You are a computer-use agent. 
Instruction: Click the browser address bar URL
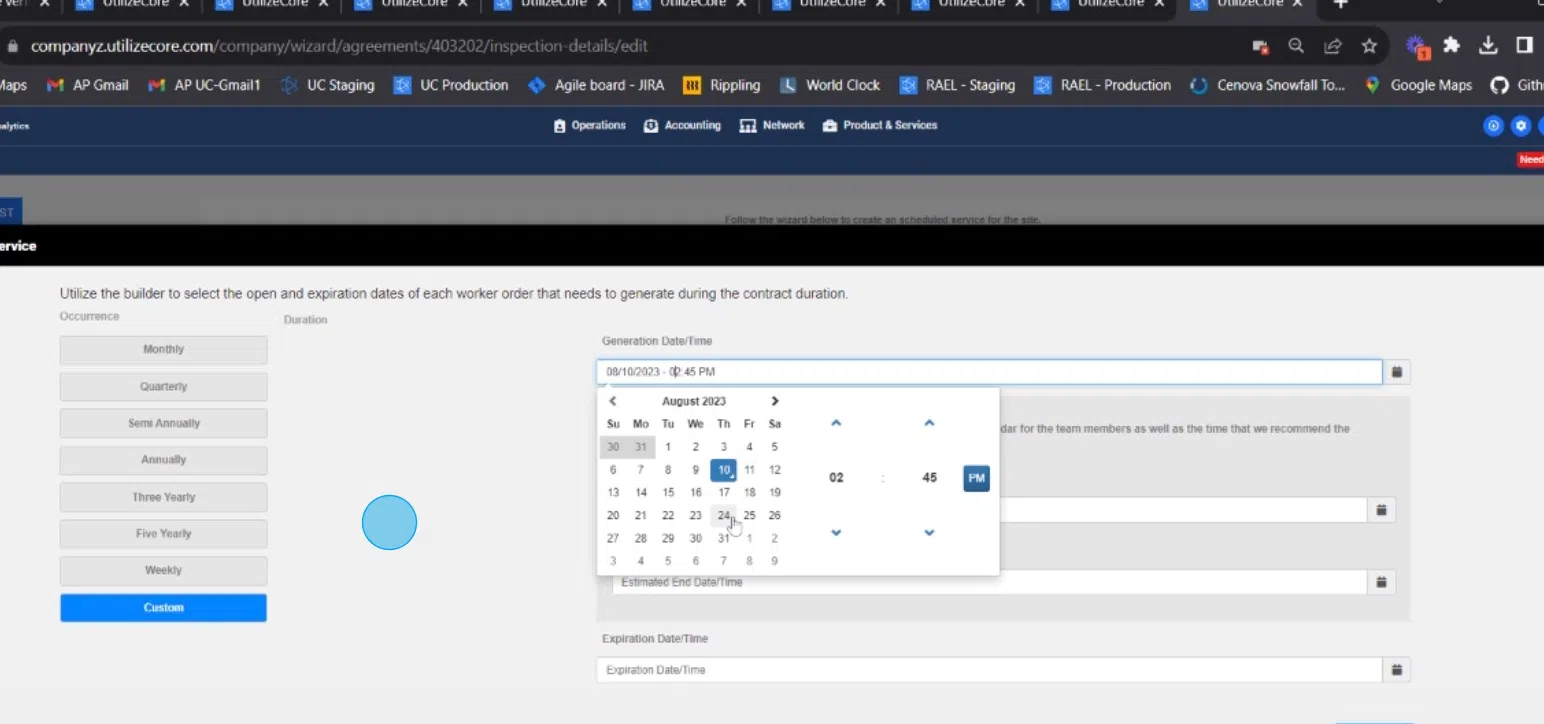[x=339, y=46]
